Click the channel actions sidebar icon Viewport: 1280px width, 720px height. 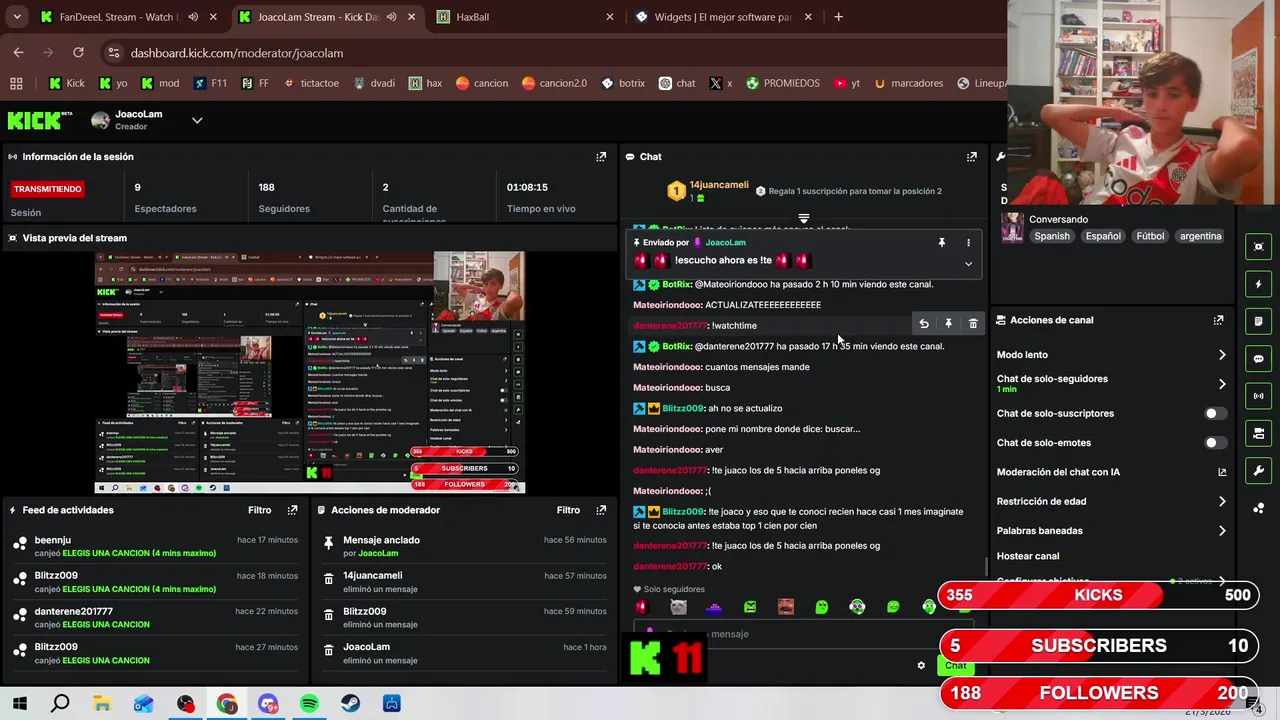pos(1258,433)
